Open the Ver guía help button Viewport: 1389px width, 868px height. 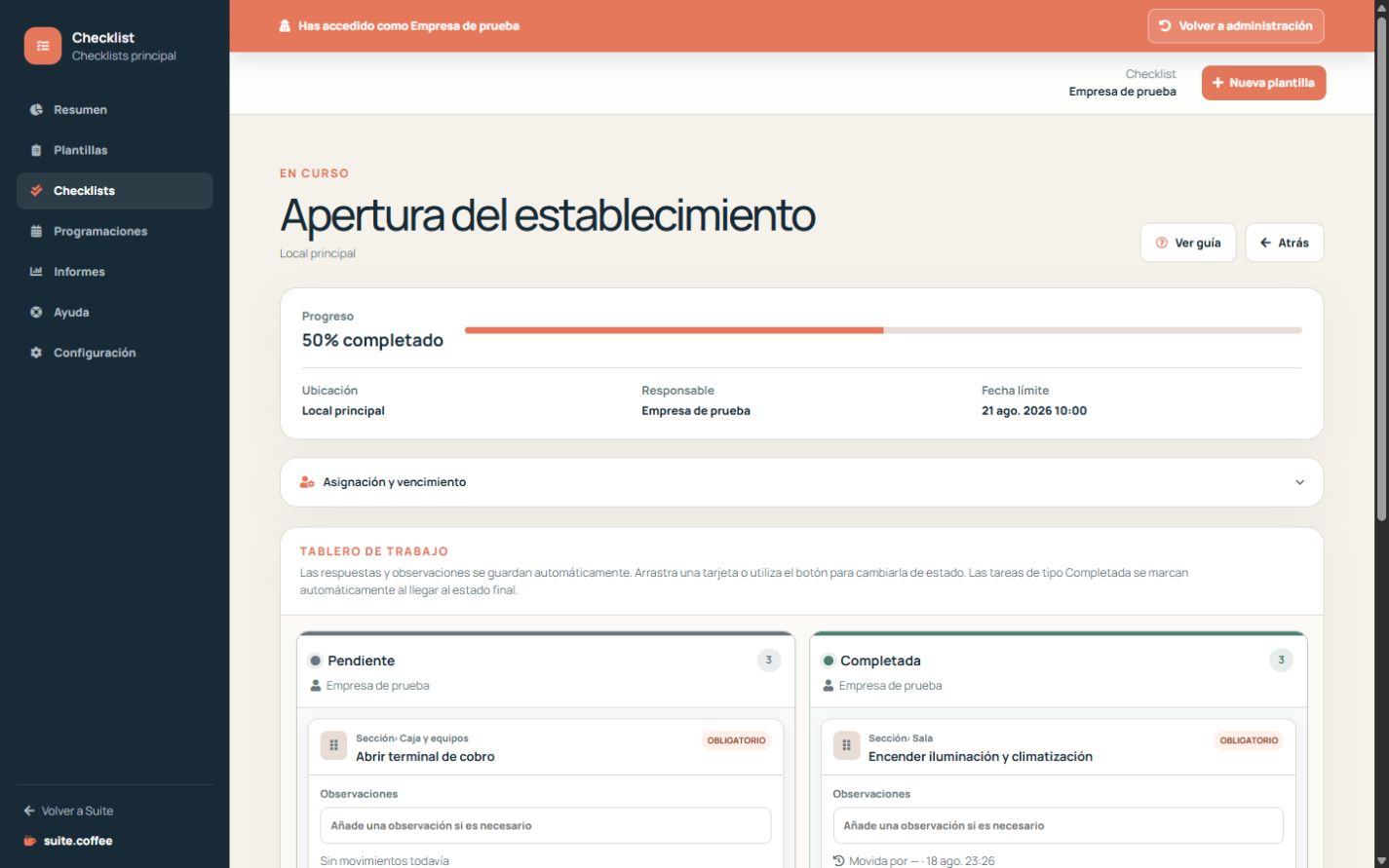[1188, 243]
